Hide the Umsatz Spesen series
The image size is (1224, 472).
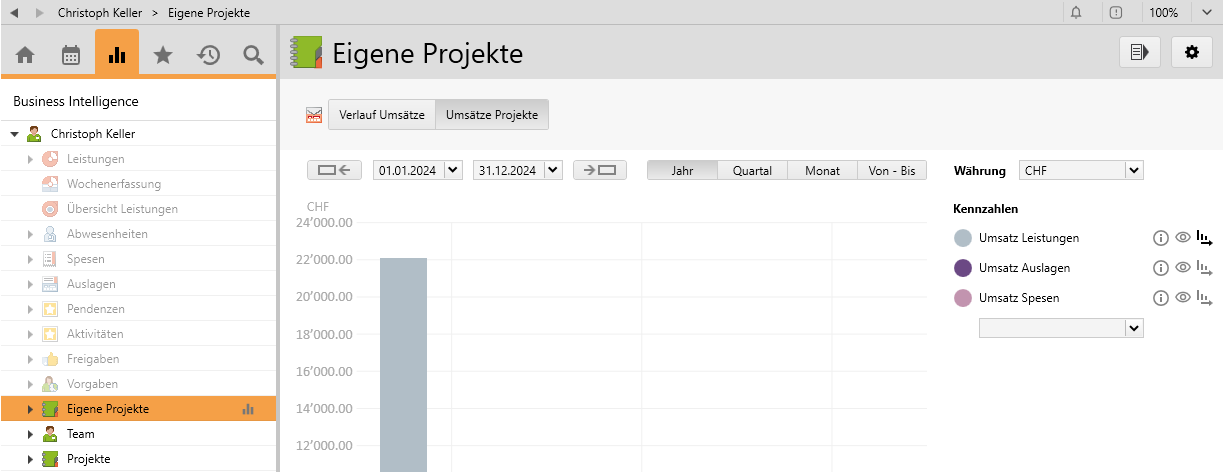[1183, 298]
